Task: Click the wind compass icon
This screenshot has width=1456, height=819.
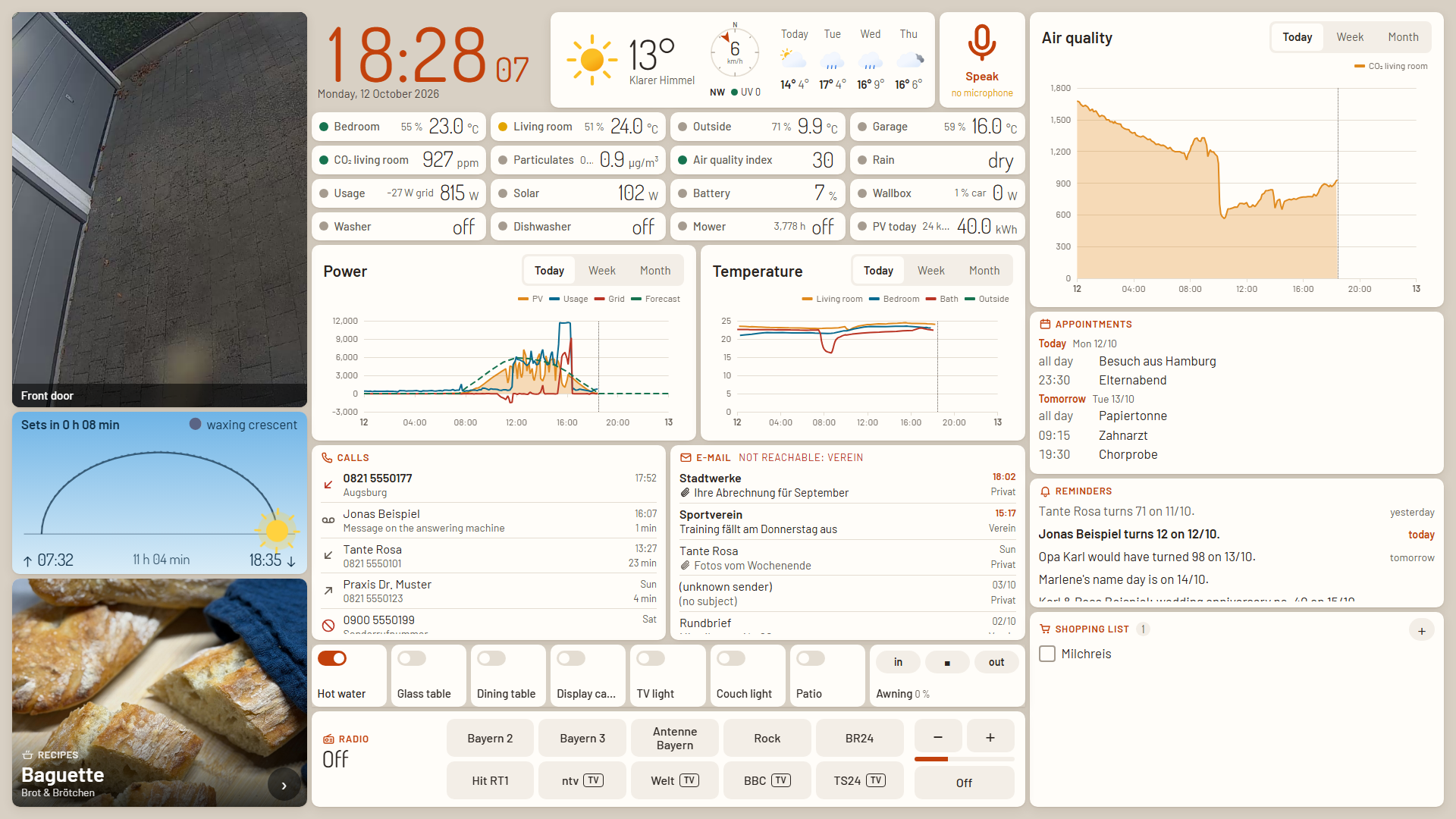Action: [734, 52]
